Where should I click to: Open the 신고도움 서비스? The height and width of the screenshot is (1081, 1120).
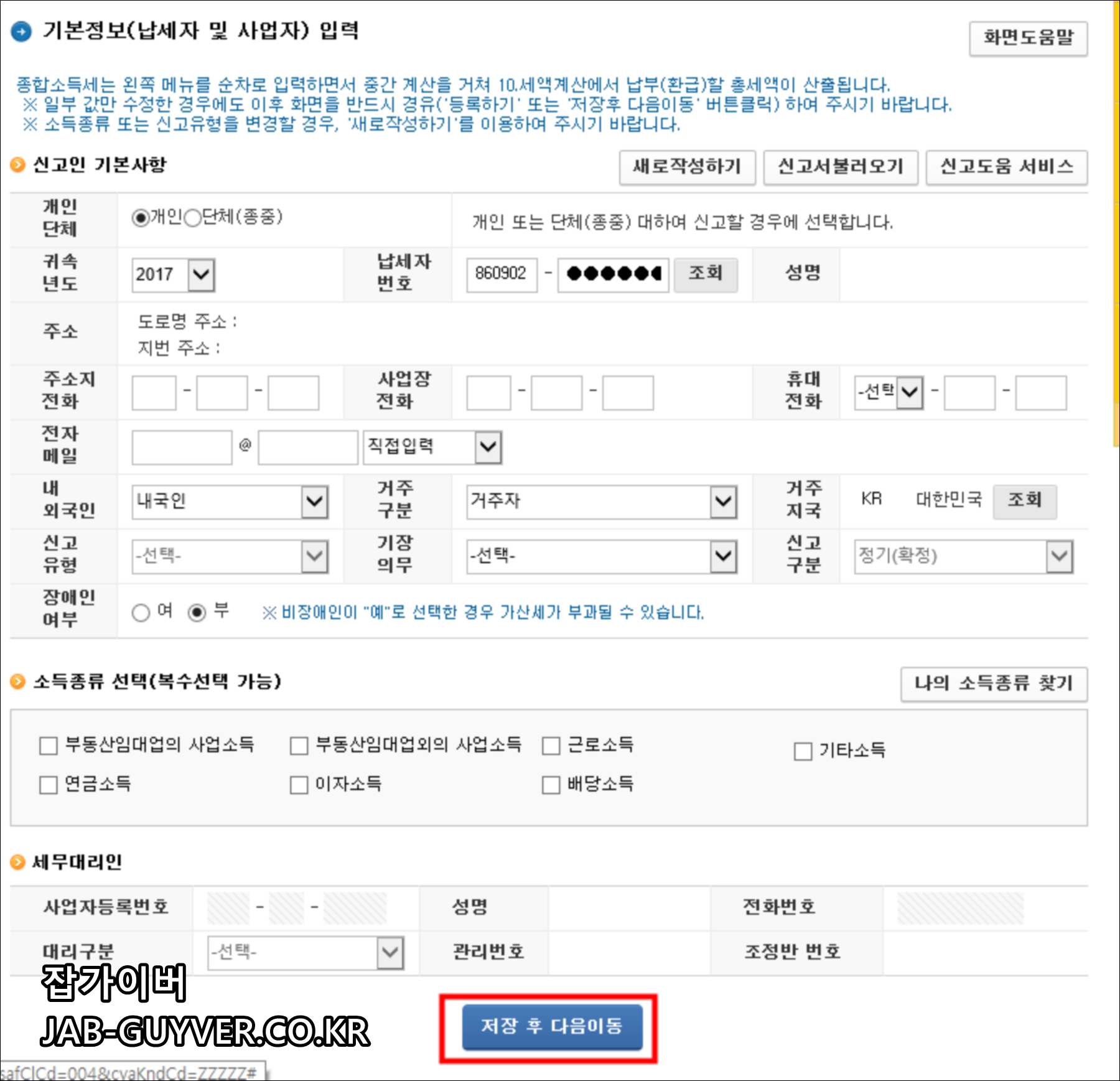click(x=1006, y=167)
